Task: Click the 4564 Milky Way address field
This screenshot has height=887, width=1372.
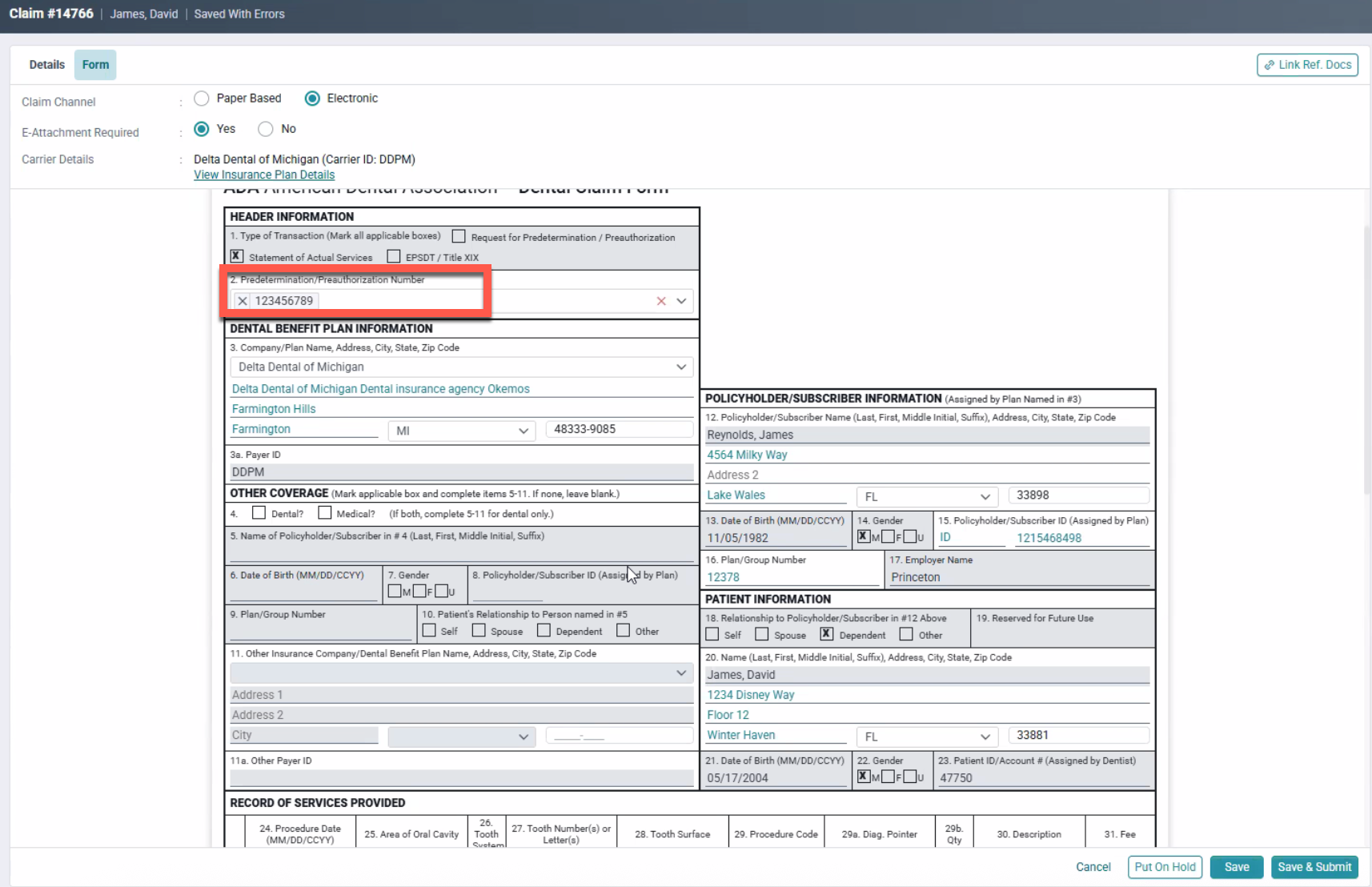Action: point(927,455)
